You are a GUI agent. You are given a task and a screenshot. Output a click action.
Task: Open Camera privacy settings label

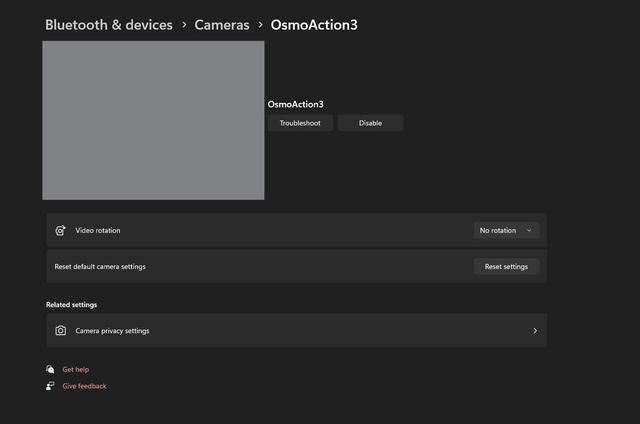point(112,331)
